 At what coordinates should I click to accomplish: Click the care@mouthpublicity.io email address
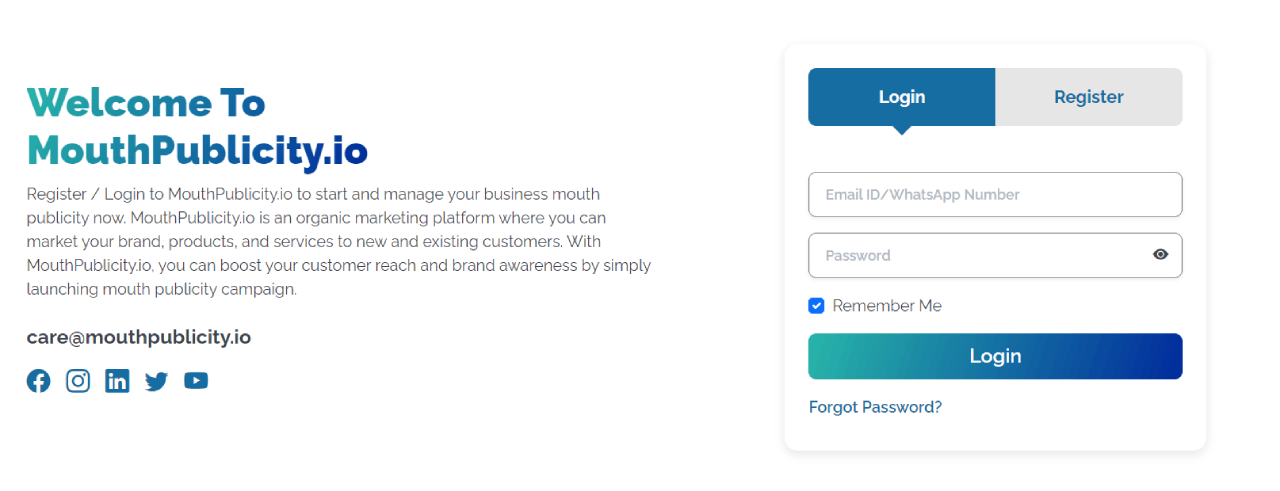point(139,337)
